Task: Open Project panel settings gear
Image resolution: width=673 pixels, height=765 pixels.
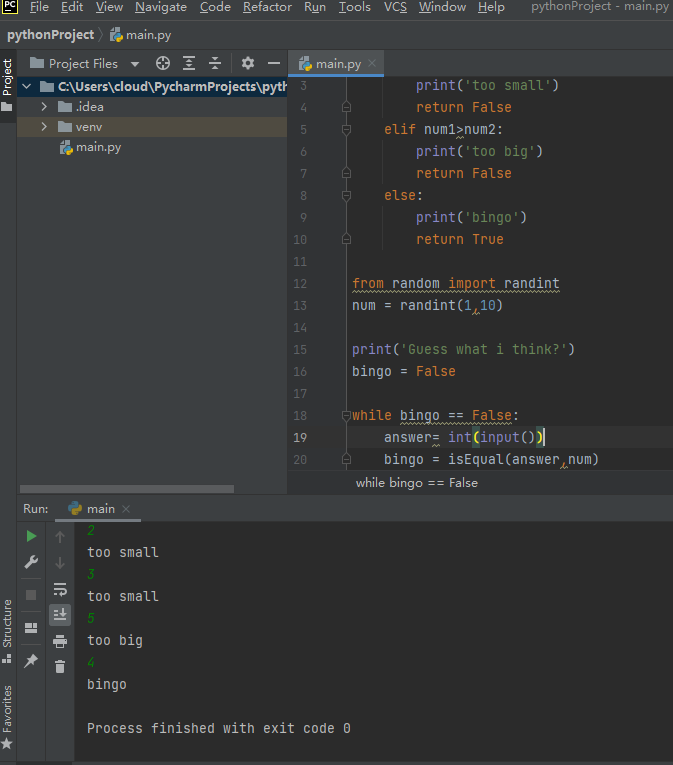Action: click(248, 63)
